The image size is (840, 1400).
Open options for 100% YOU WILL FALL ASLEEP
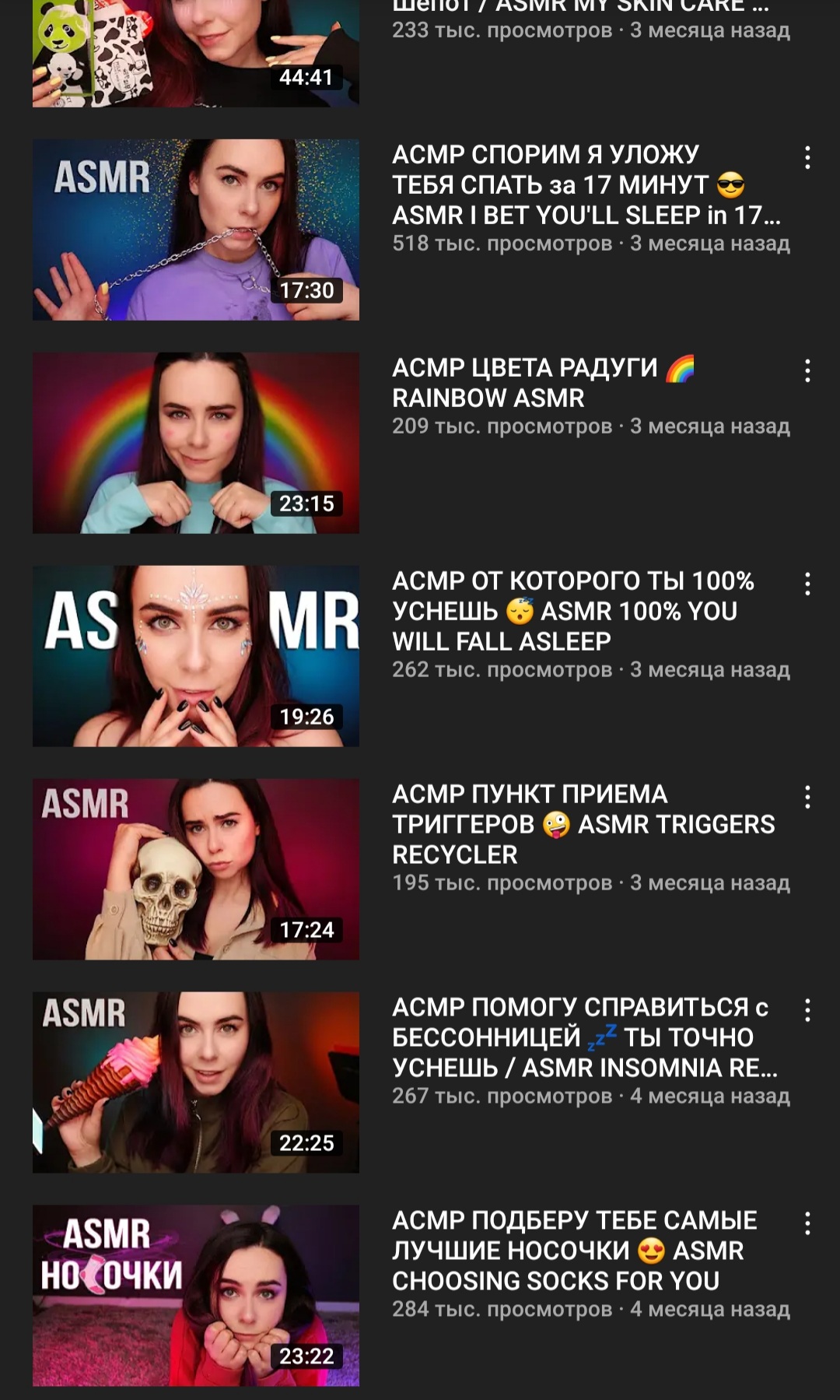[807, 584]
